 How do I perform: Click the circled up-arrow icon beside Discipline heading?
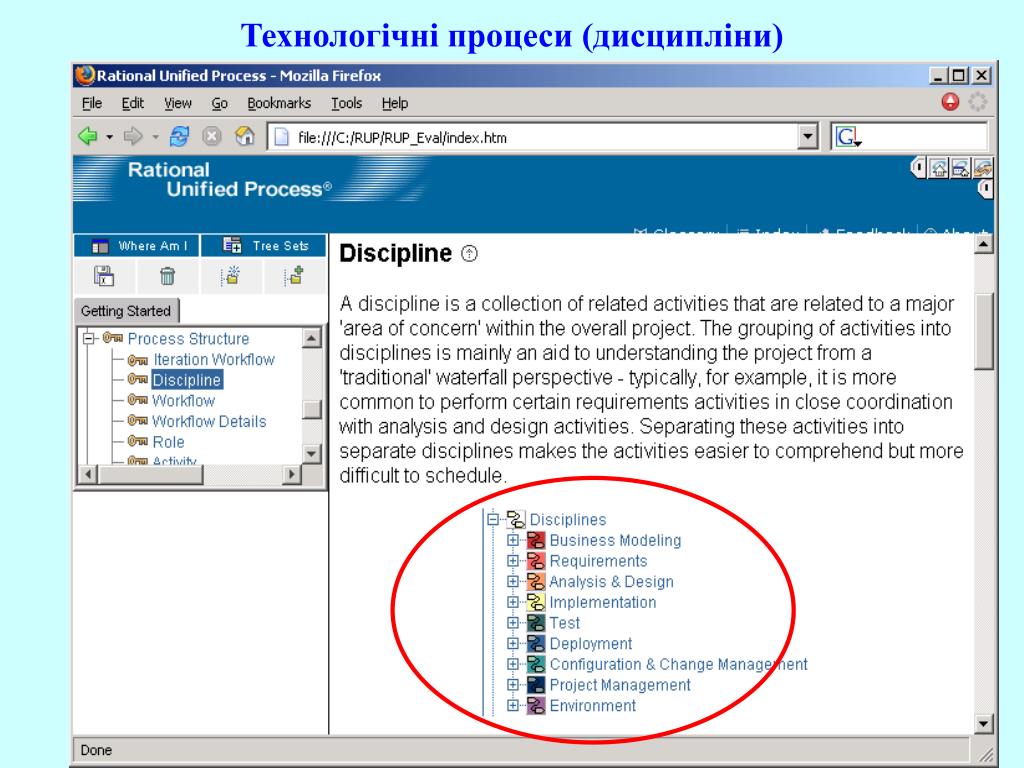[469, 253]
